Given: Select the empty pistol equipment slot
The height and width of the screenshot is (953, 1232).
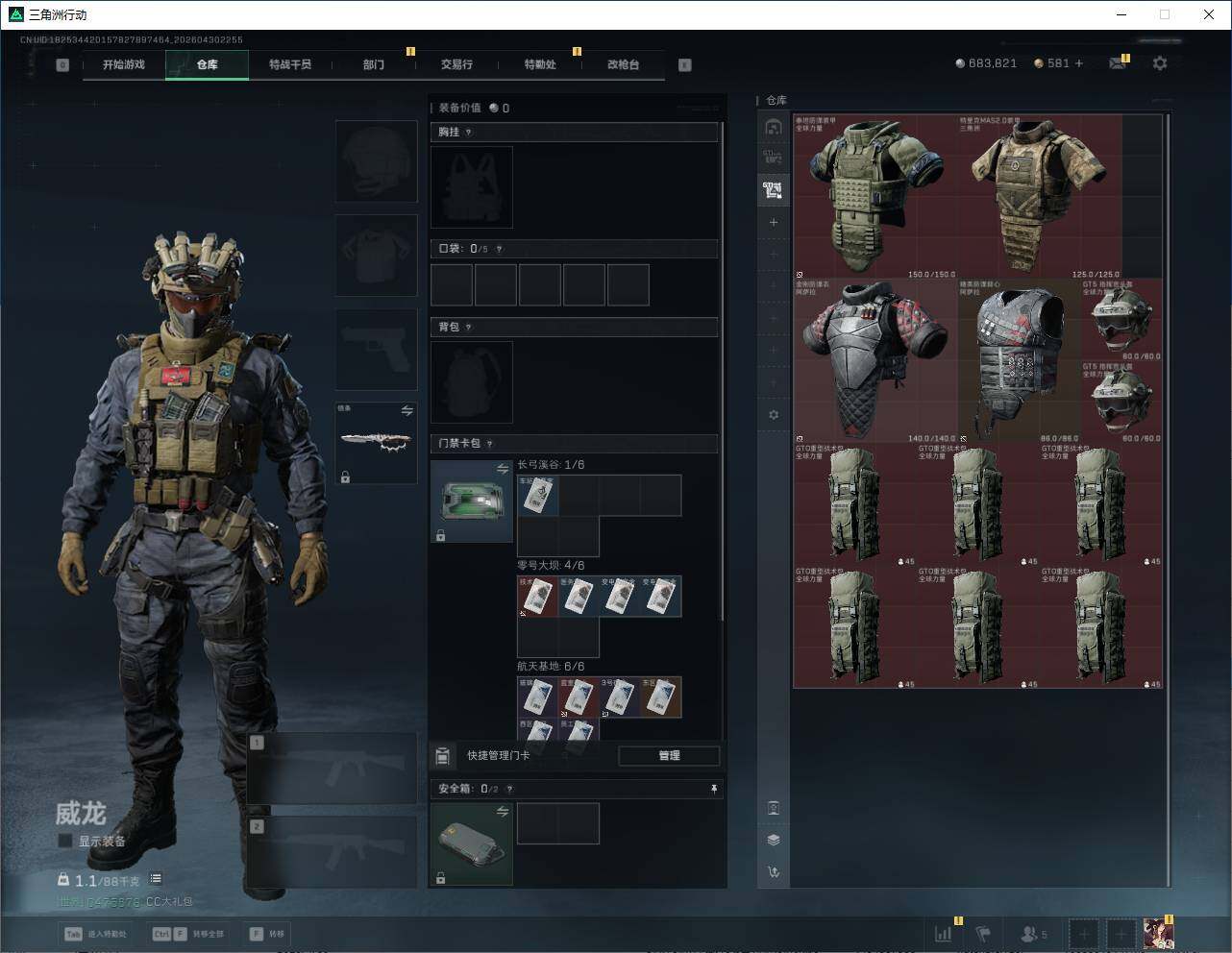Looking at the screenshot, I should pos(377,350).
